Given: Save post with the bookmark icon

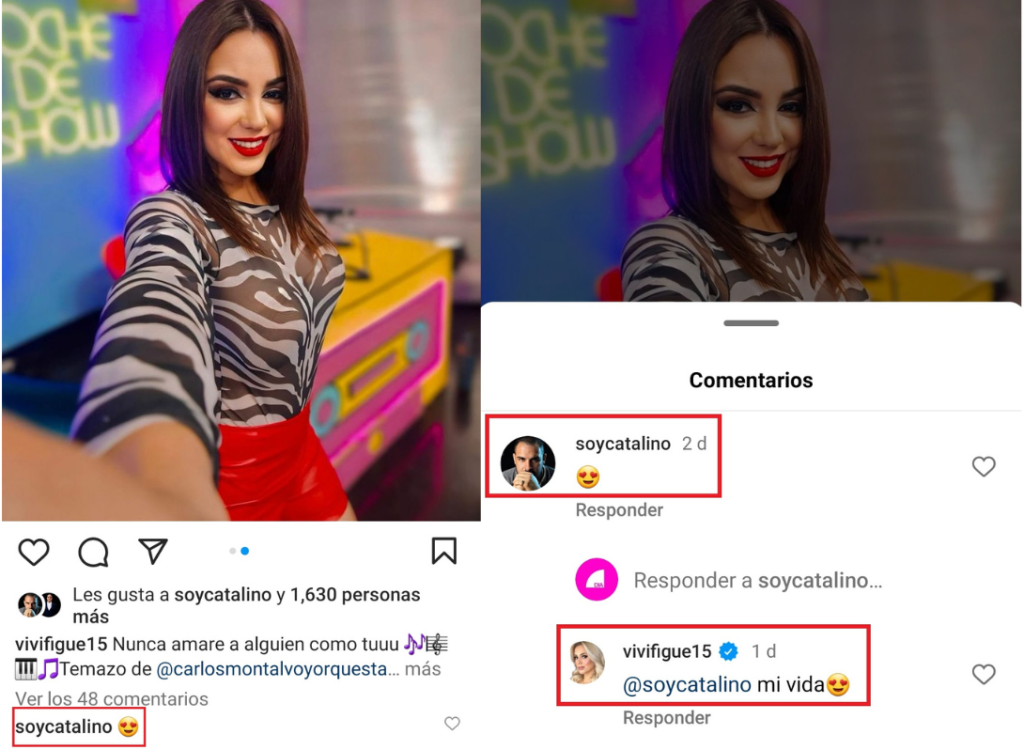Looking at the screenshot, I should pyautogui.click(x=444, y=550).
